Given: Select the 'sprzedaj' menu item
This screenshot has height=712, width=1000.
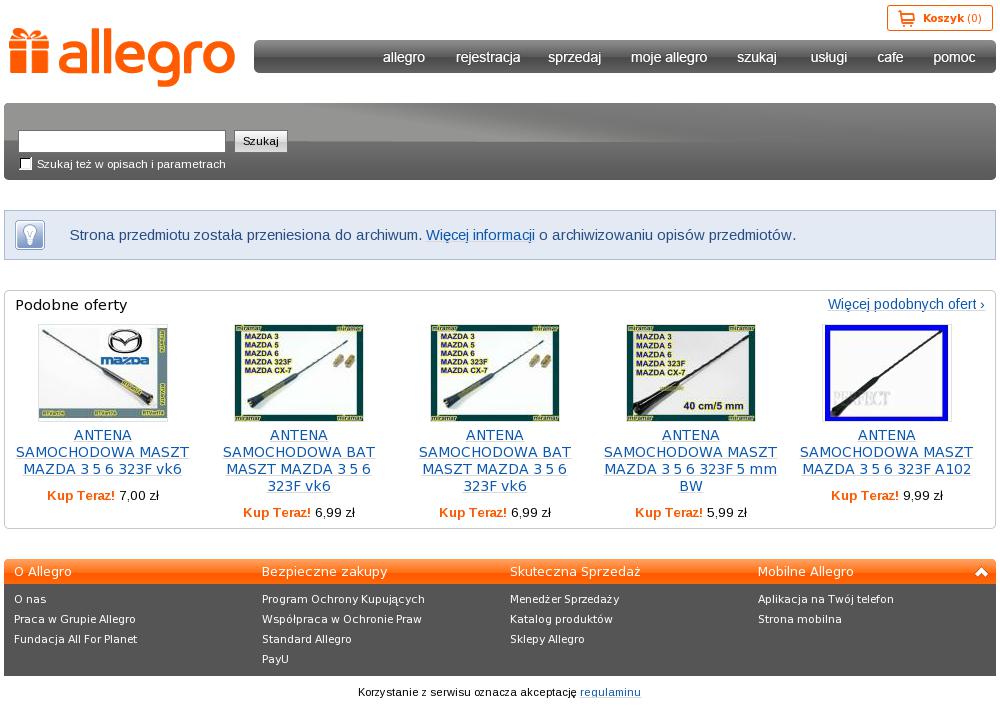Looking at the screenshot, I should (x=575, y=57).
